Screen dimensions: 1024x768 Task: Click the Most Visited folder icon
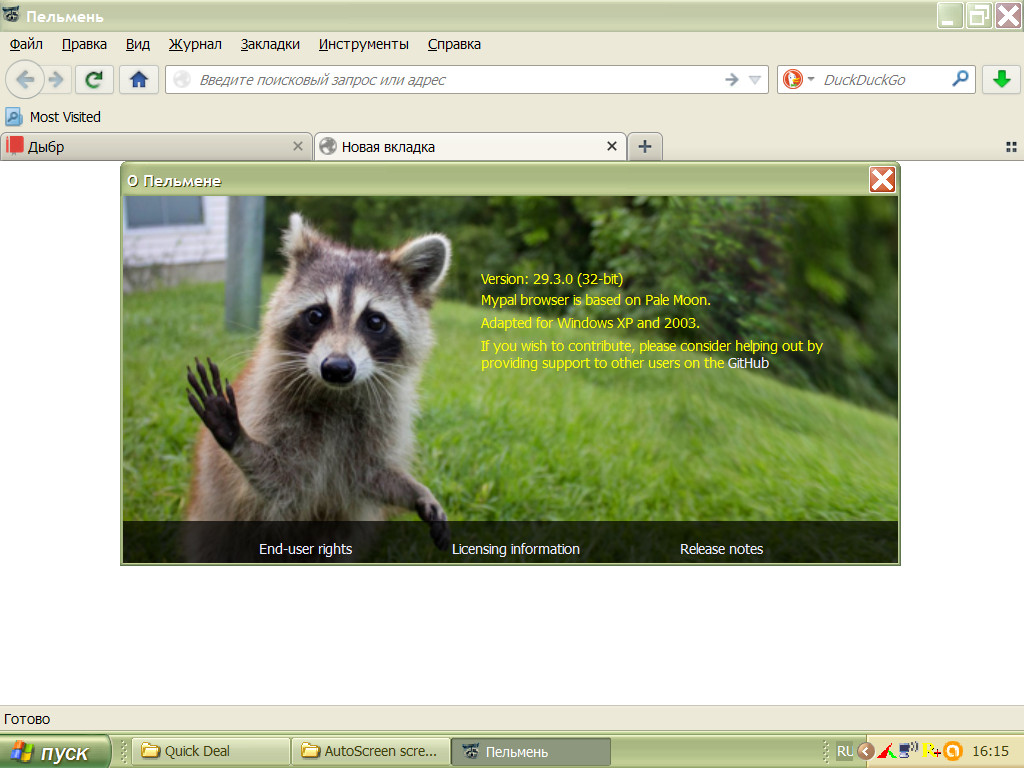pyautogui.click(x=13, y=117)
